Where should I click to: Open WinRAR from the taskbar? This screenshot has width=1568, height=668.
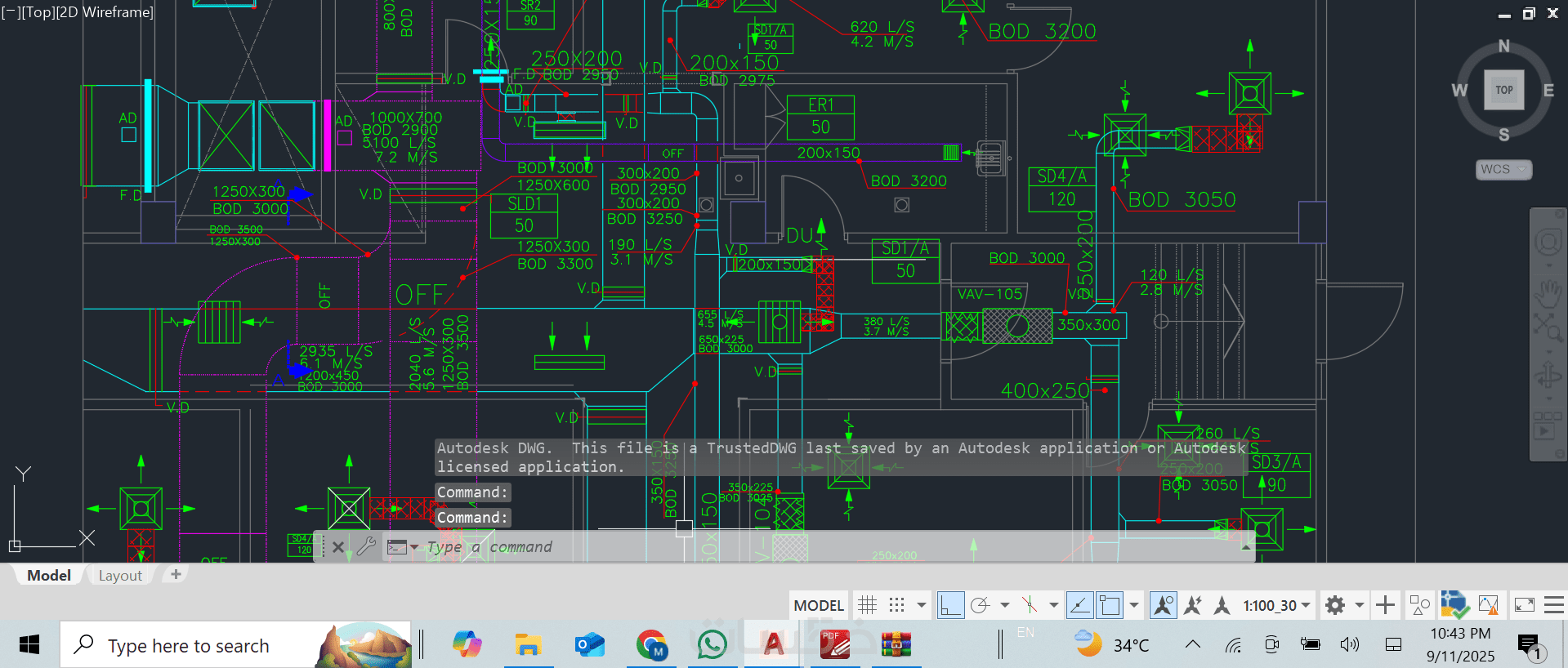896,645
